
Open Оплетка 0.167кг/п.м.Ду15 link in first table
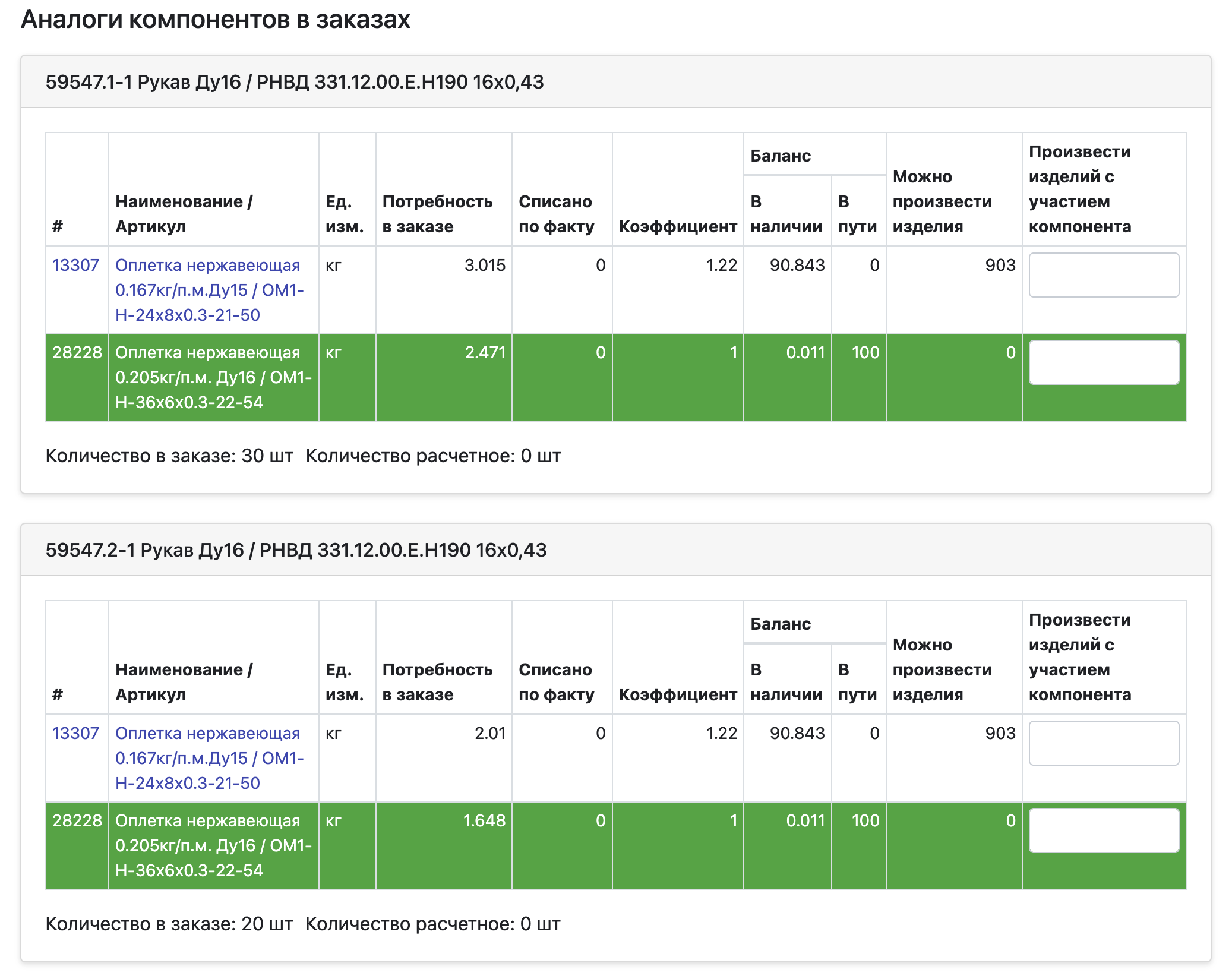(x=209, y=290)
